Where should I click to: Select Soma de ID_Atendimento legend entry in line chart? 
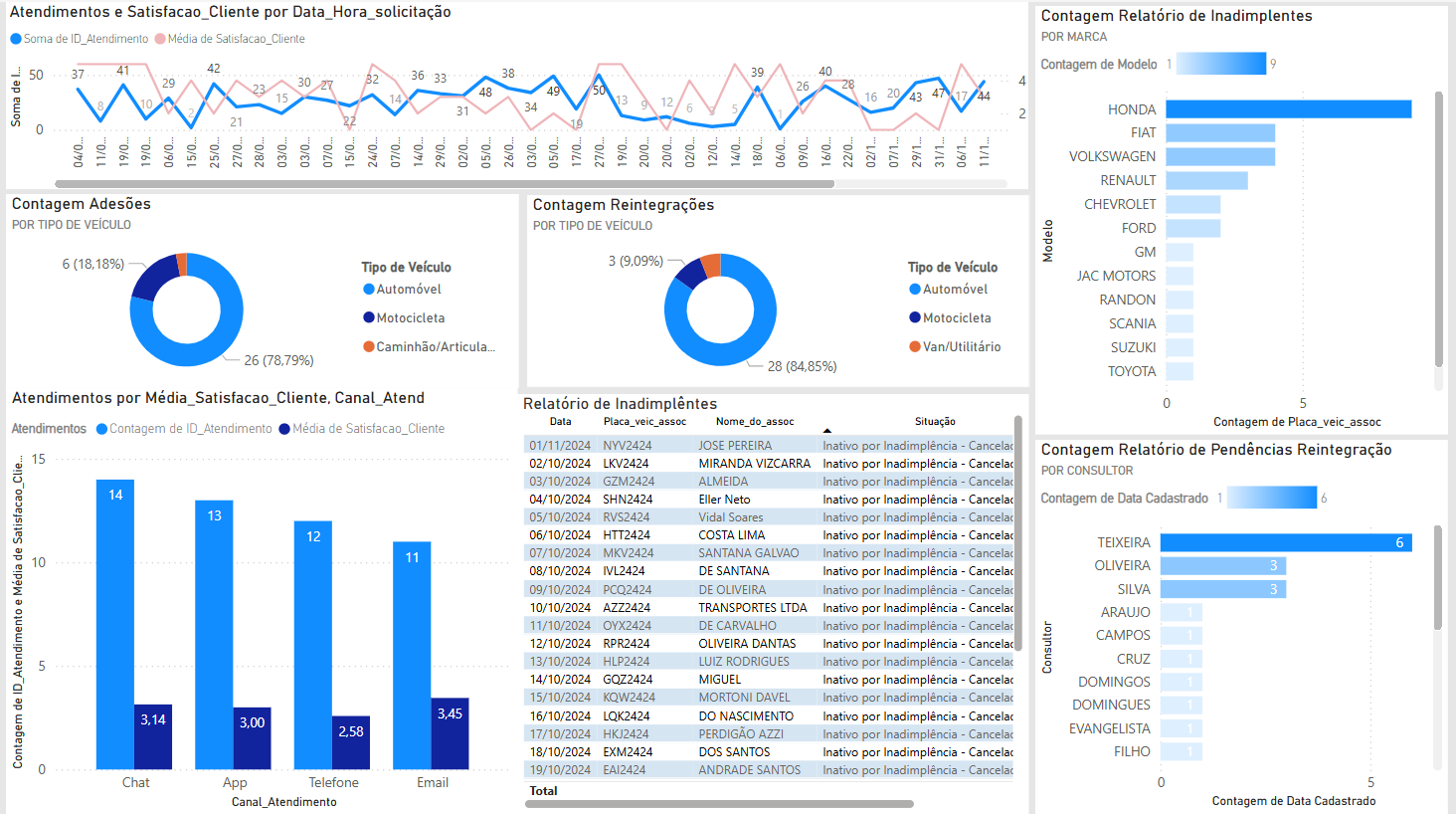(x=80, y=39)
